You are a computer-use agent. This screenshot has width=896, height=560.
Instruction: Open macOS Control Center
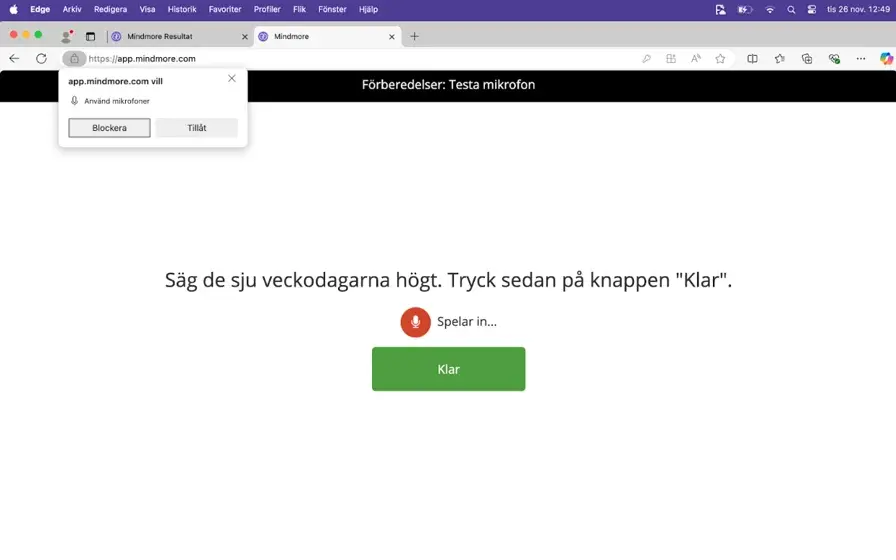tap(811, 9)
